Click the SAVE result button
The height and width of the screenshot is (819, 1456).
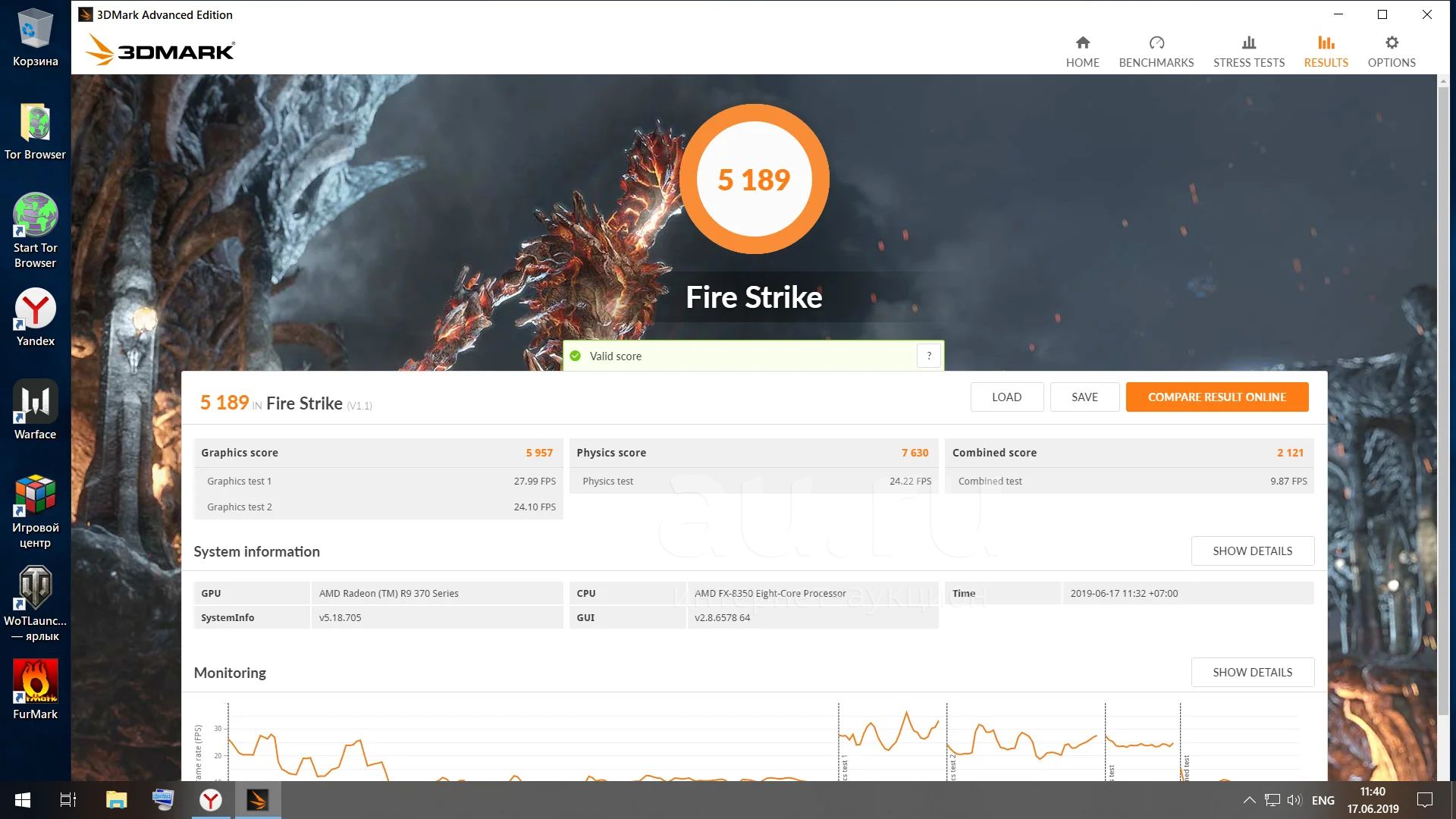pos(1084,397)
